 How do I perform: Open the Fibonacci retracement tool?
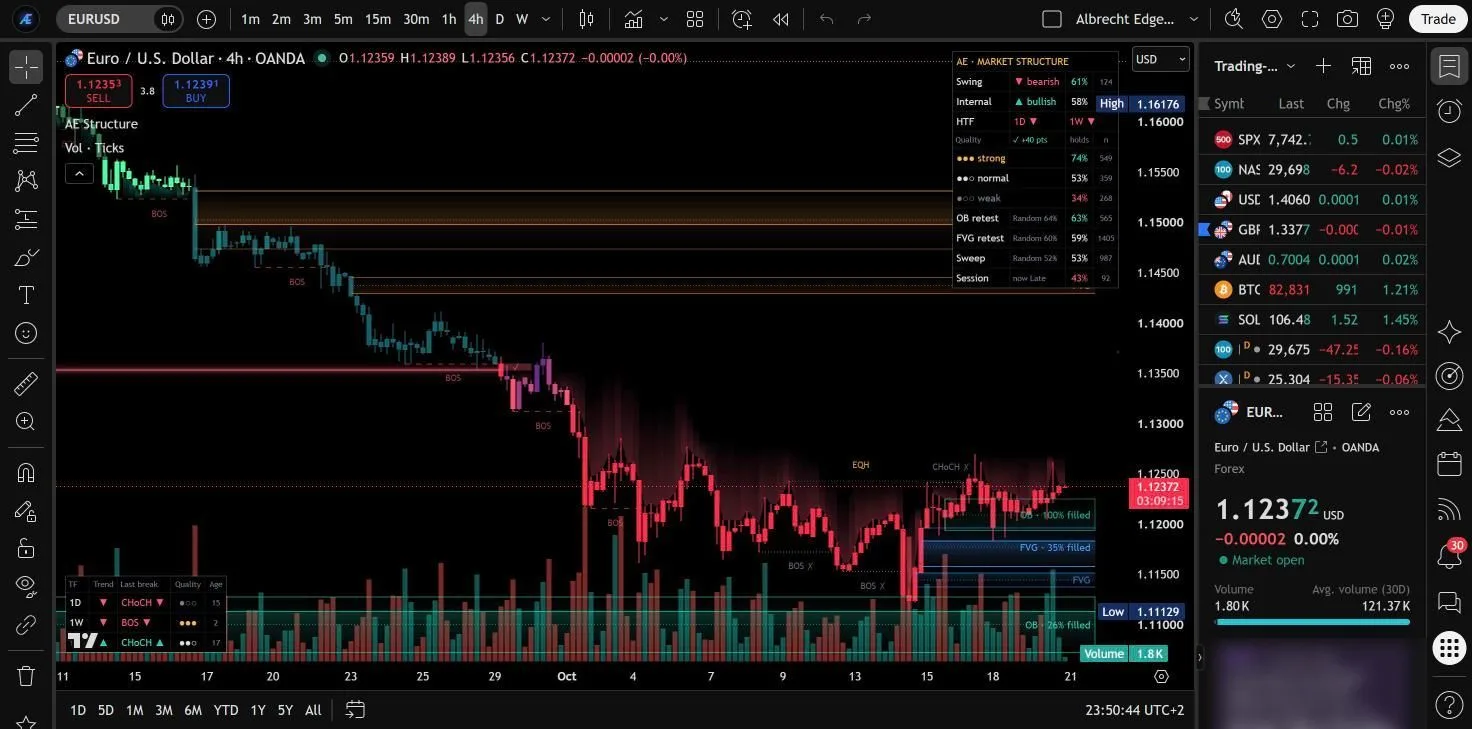(26, 143)
